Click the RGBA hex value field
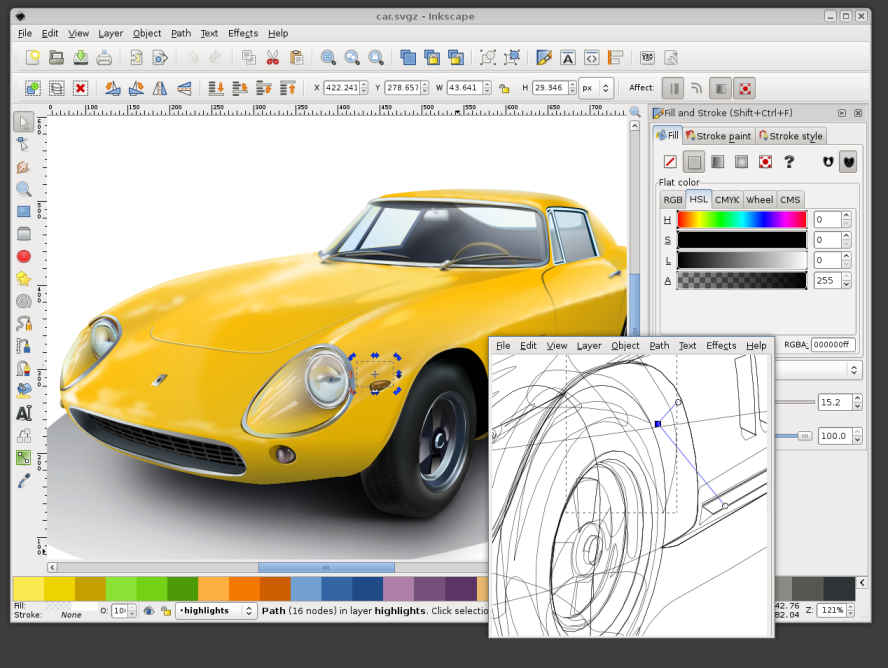Image resolution: width=888 pixels, height=668 pixels. (x=832, y=345)
